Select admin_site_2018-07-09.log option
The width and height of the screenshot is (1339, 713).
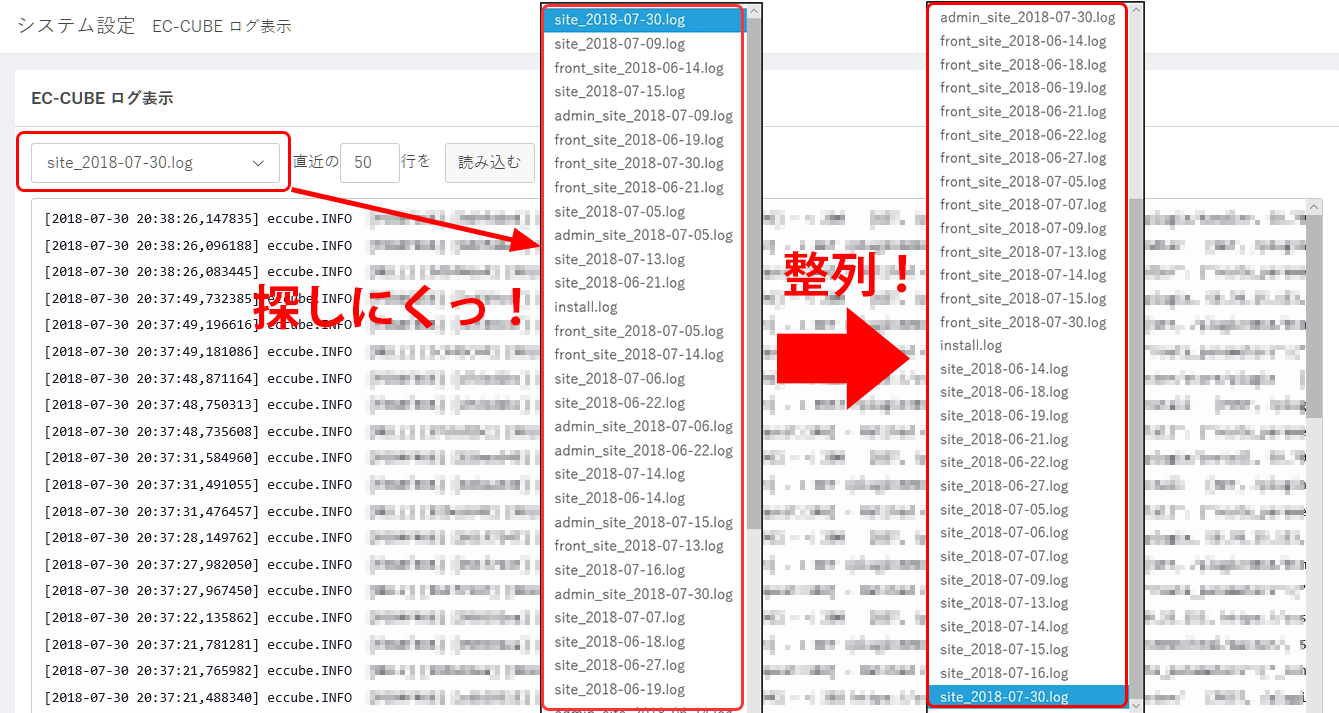click(644, 115)
